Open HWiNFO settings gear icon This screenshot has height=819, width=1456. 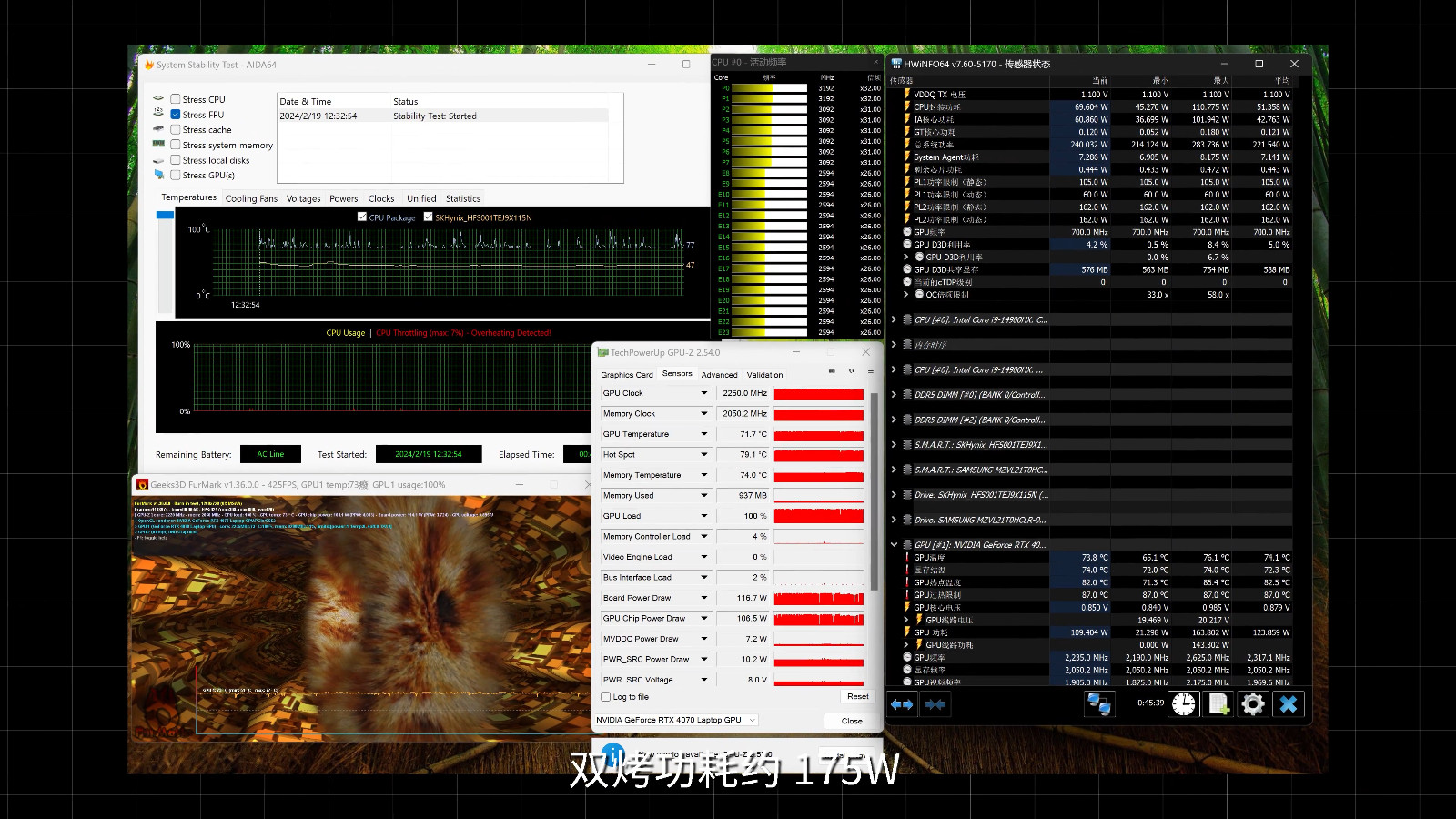1253,704
